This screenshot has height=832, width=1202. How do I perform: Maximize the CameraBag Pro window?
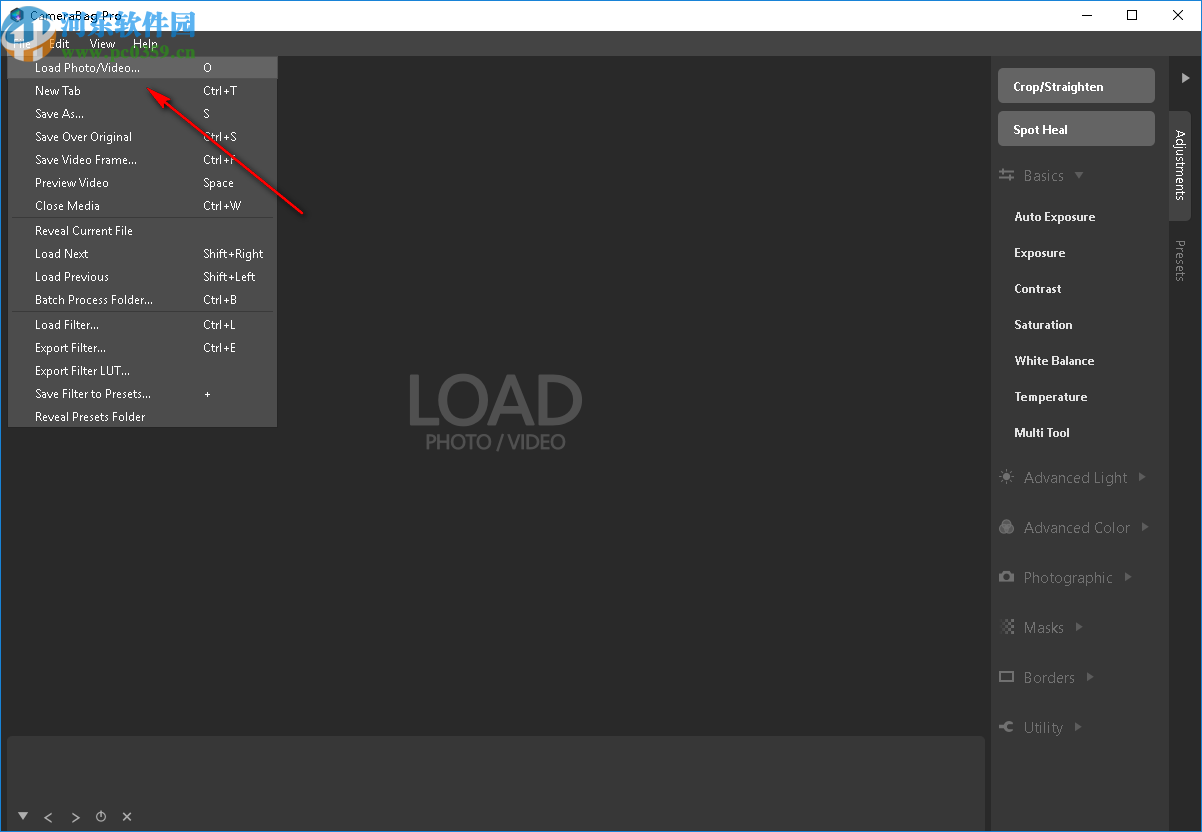click(x=1132, y=15)
